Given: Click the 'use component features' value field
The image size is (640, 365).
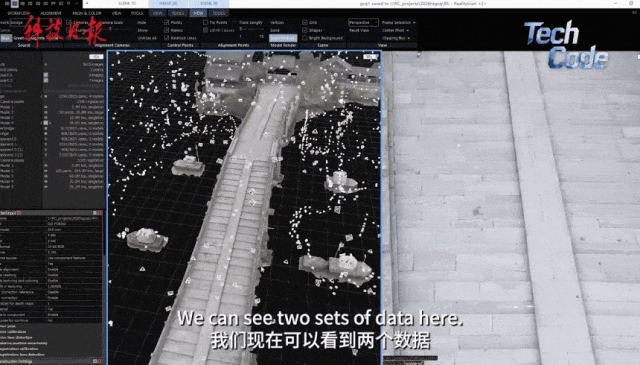Looking at the screenshot, I should 73,258.
